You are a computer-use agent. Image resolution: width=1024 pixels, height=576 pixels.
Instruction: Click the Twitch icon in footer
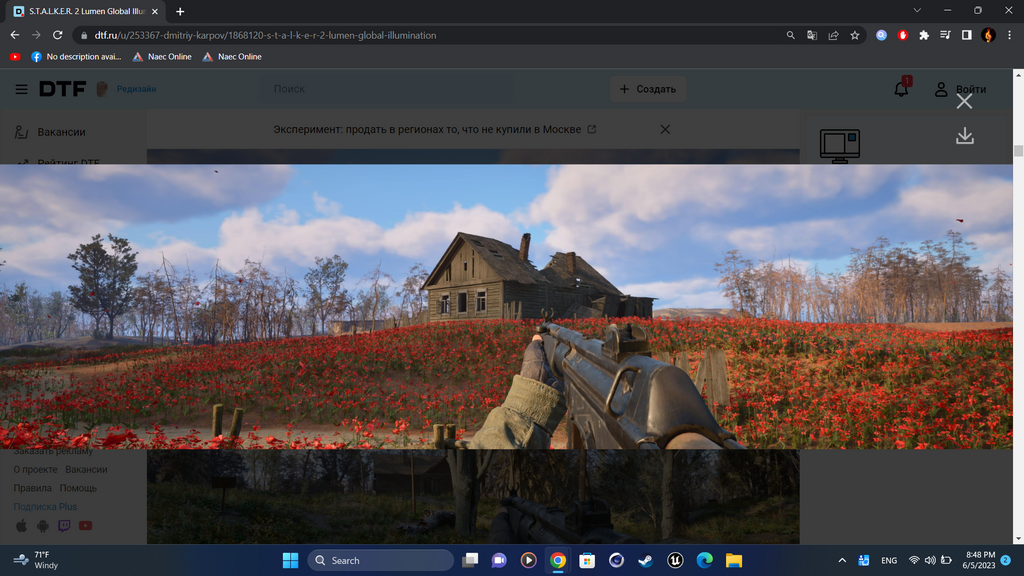[64, 526]
